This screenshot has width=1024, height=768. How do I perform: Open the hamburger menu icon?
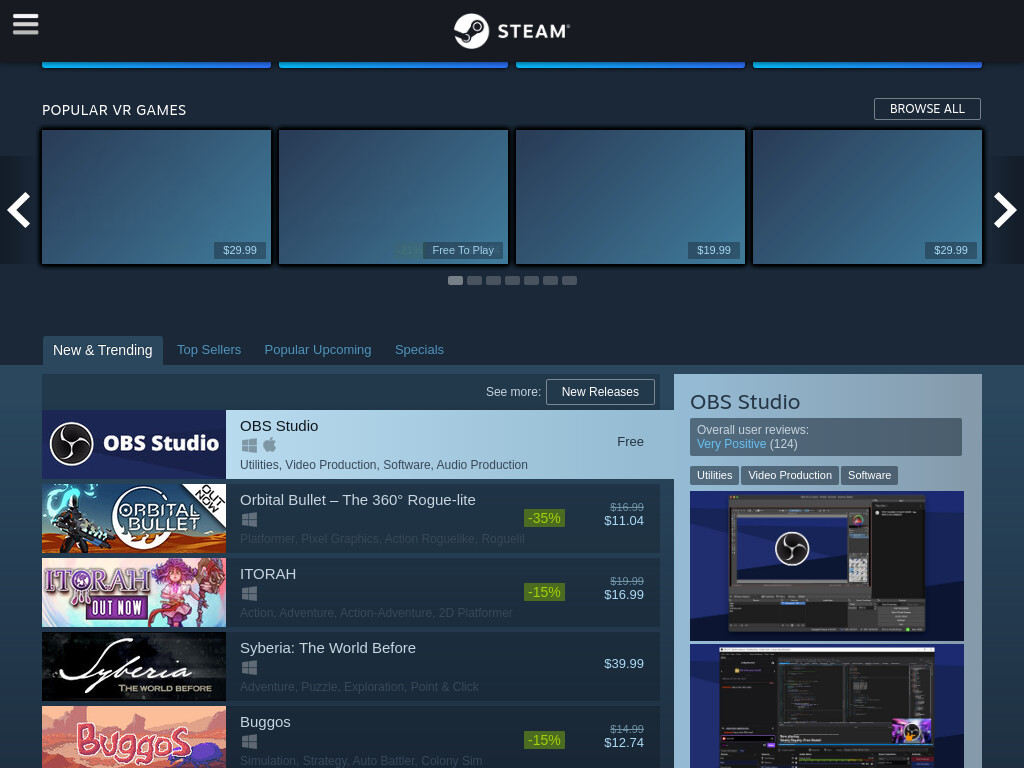[x=25, y=25]
